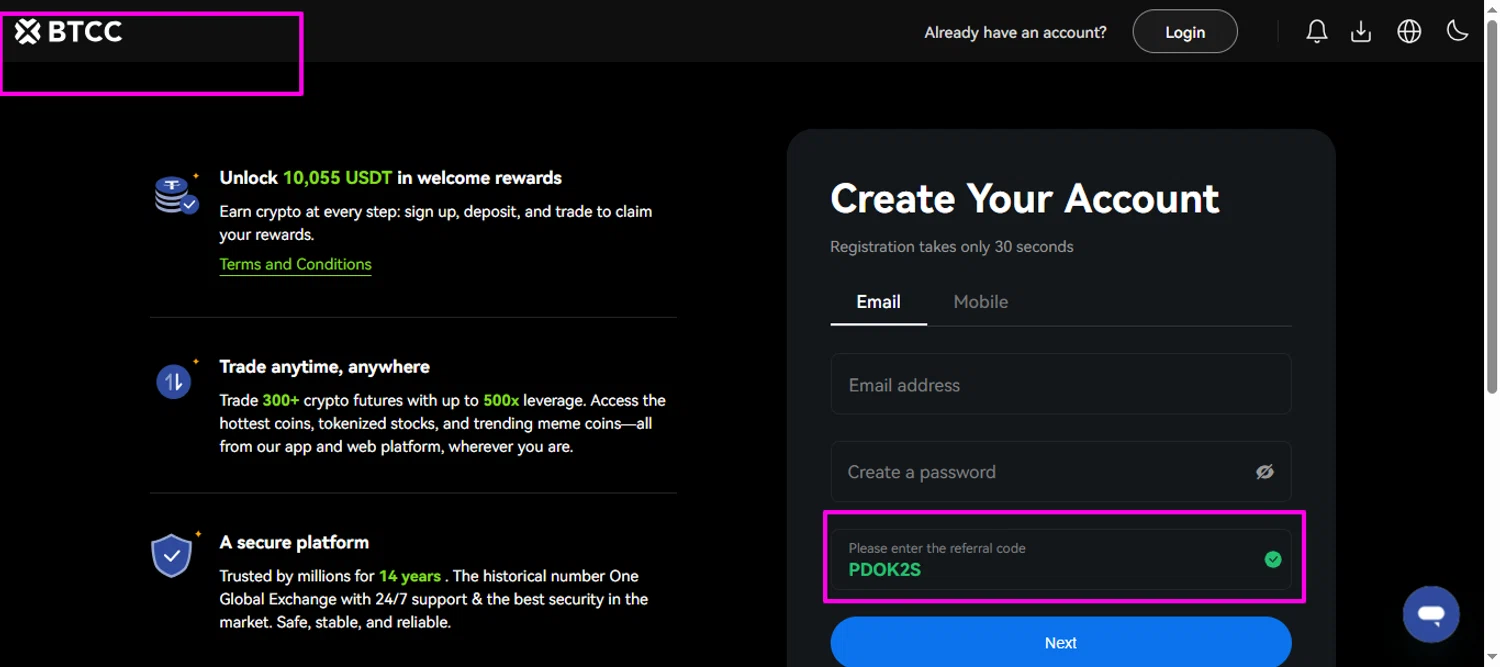
Task: Click 'Unlock 10,055 USDT in welcome rewards'
Action: click(x=390, y=178)
